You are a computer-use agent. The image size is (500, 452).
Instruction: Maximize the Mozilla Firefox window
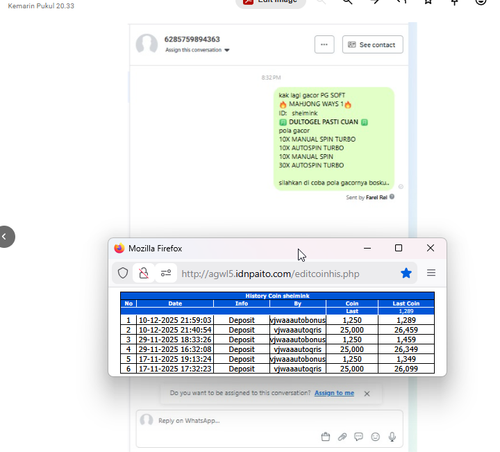[x=398, y=248]
